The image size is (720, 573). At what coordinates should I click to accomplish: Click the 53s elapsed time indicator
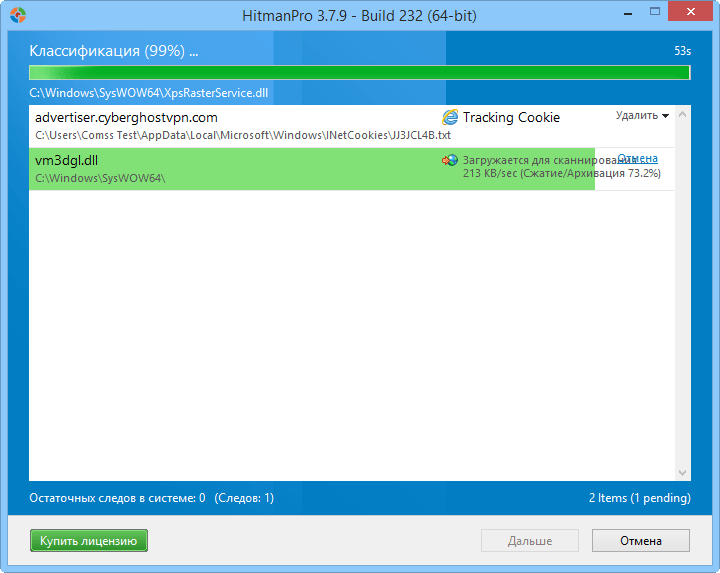[682, 51]
